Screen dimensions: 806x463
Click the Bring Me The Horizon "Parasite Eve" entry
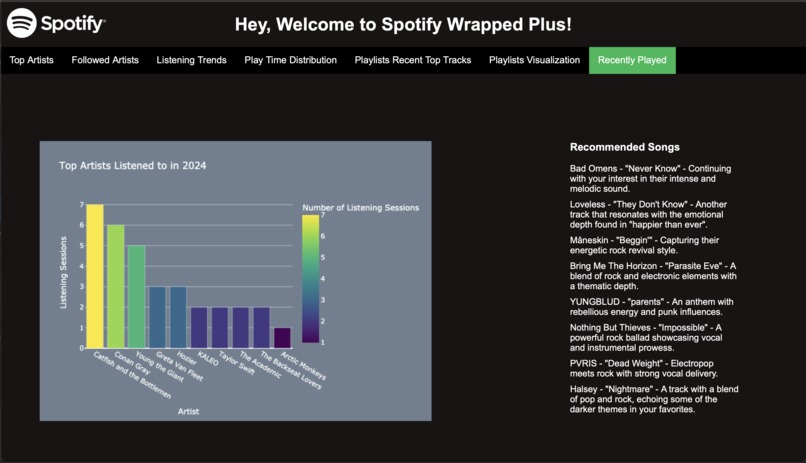click(653, 276)
